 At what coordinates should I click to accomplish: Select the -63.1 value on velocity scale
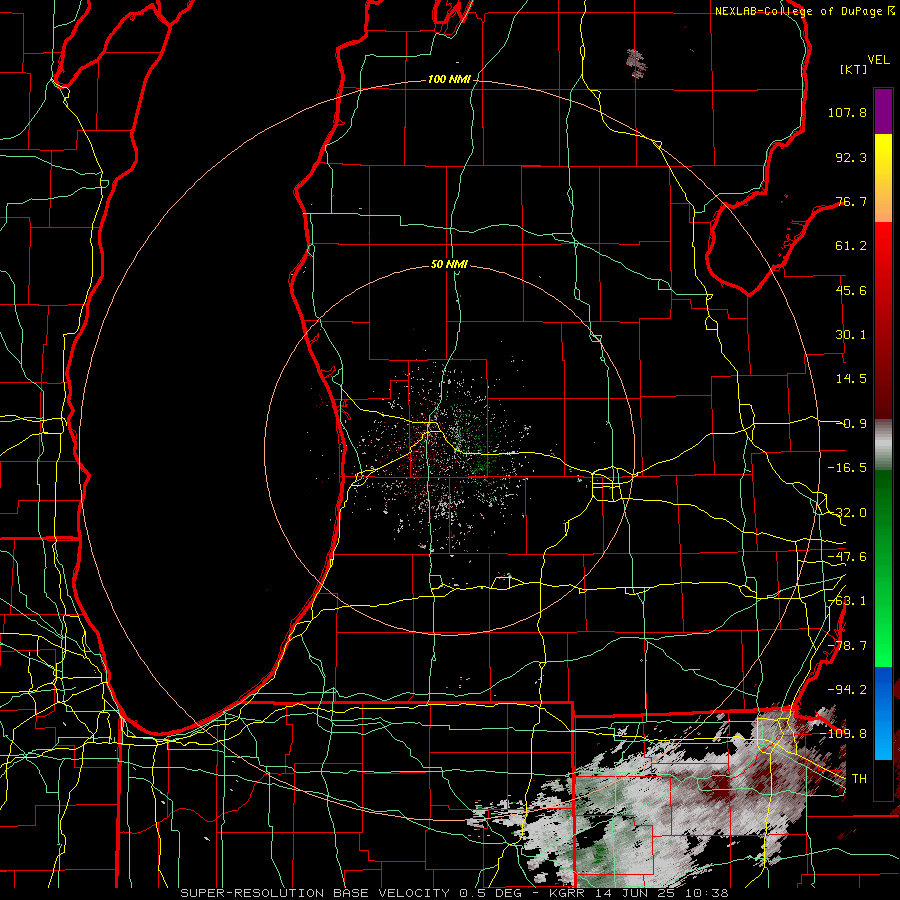point(847,601)
